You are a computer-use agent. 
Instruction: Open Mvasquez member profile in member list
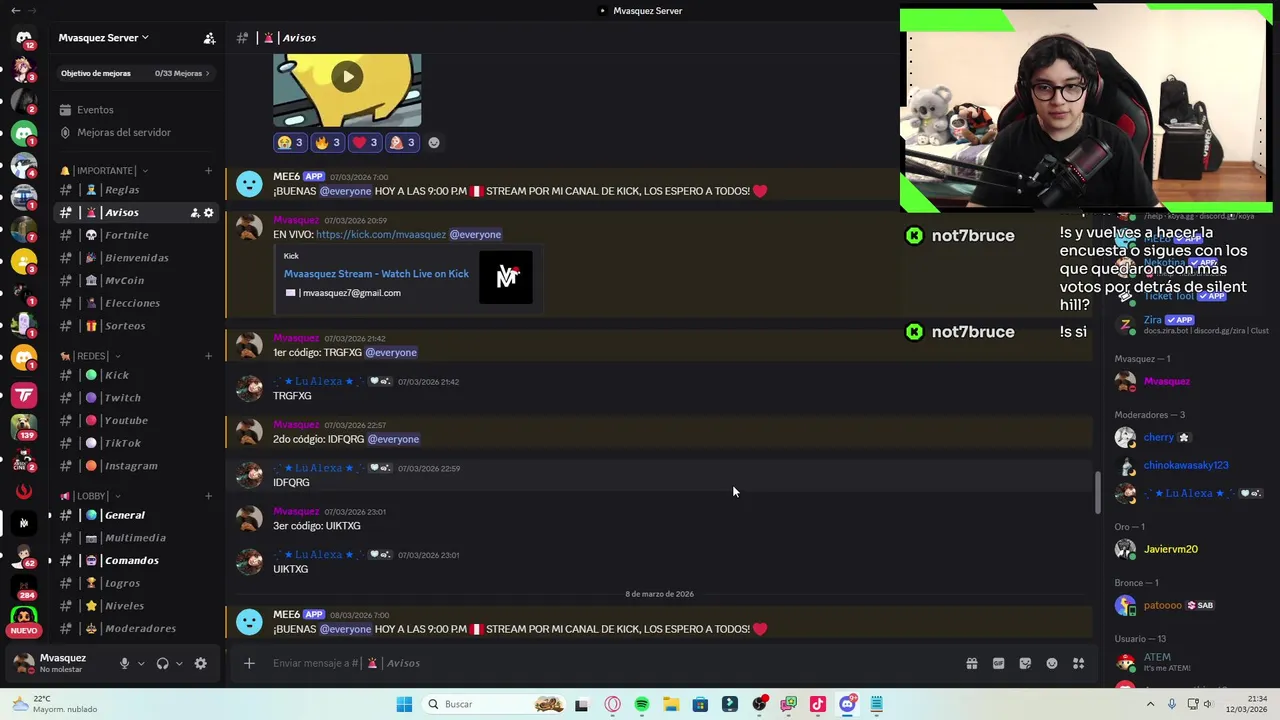(x=1190, y=381)
